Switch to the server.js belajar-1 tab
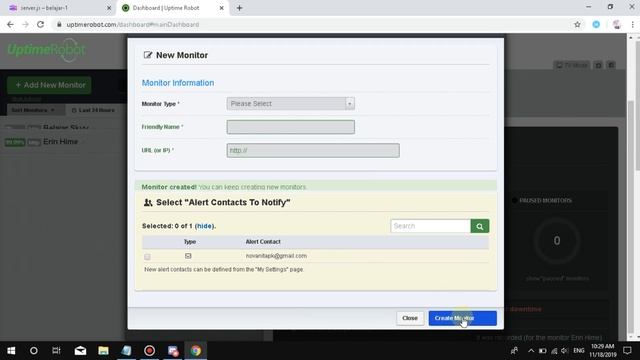This screenshot has width=640, height=360. pyautogui.click(x=57, y=8)
